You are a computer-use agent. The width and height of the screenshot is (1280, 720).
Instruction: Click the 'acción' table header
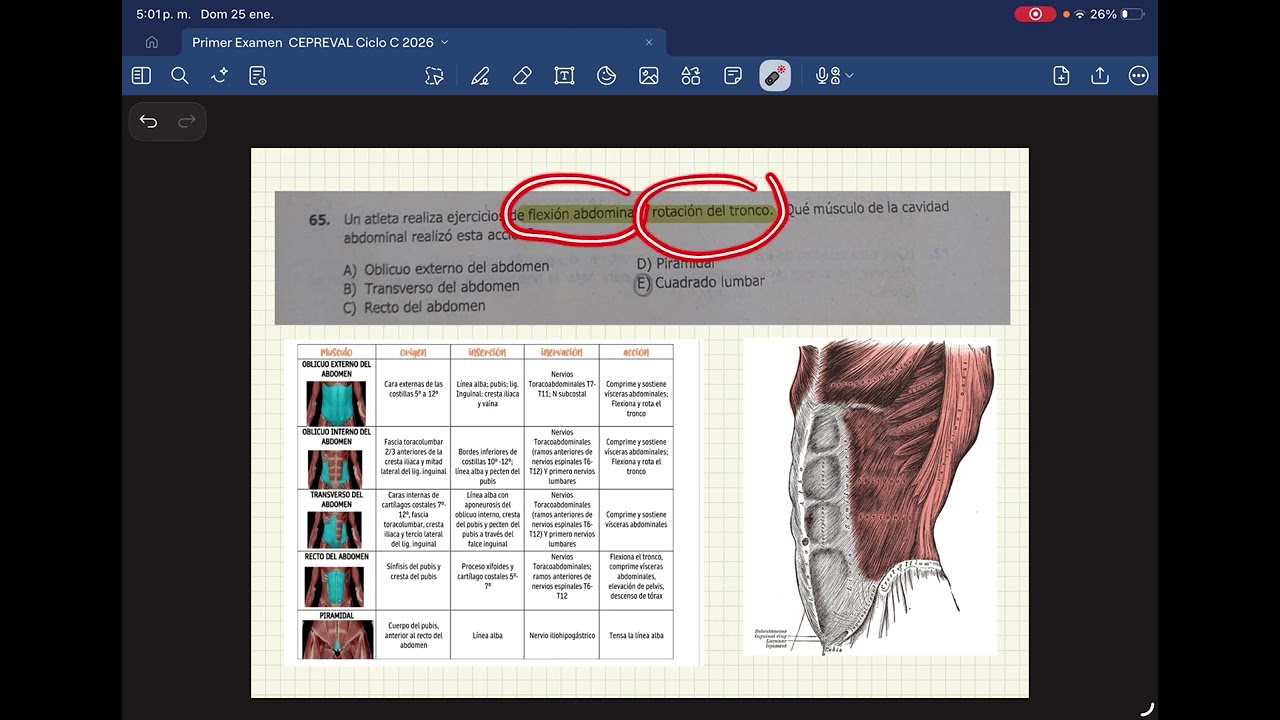[636, 352]
